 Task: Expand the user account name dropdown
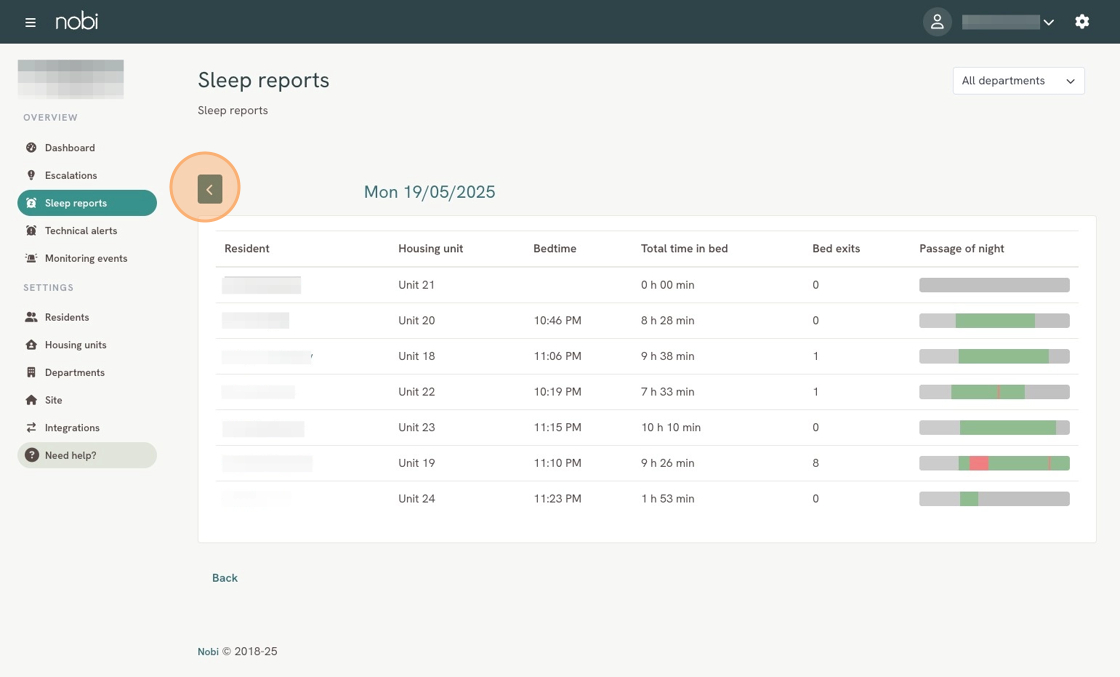point(1008,22)
